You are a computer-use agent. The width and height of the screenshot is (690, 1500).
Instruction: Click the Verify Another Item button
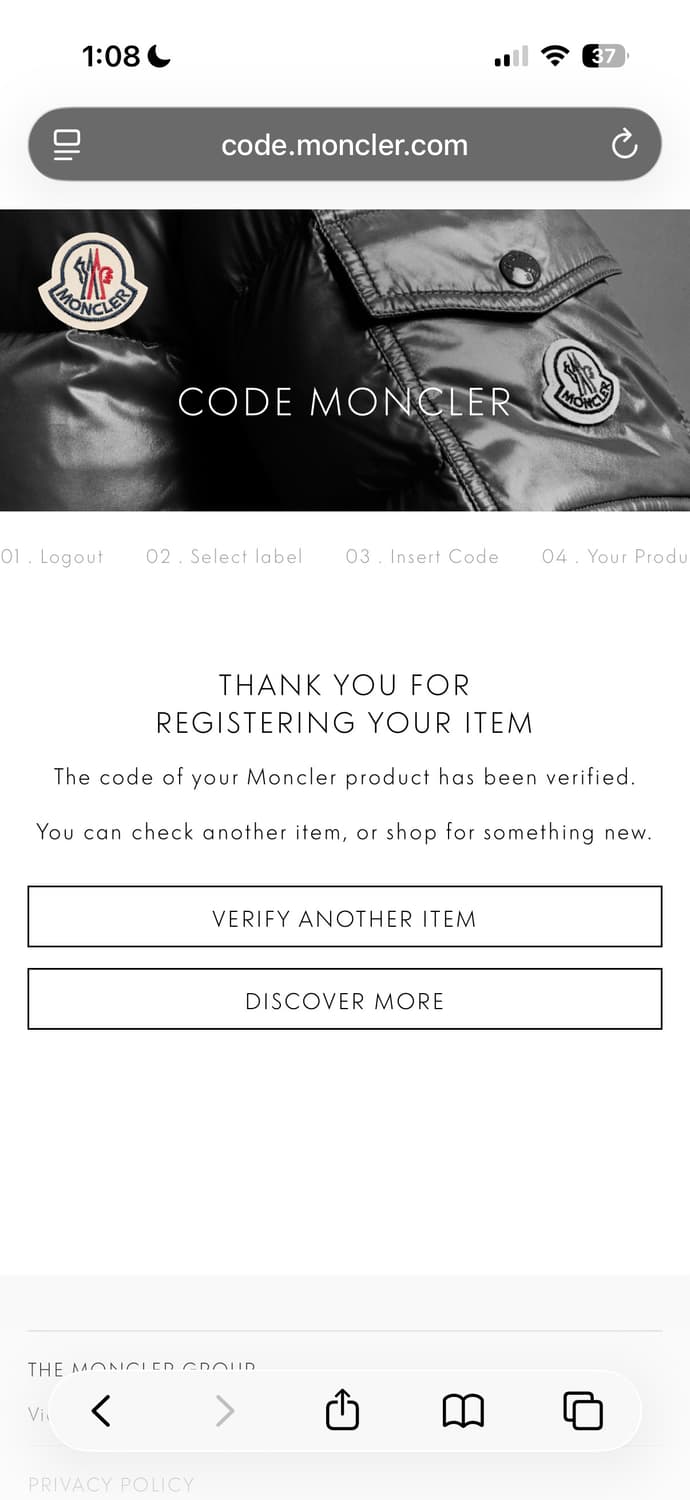pyautogui.click(x=344, y=917)
